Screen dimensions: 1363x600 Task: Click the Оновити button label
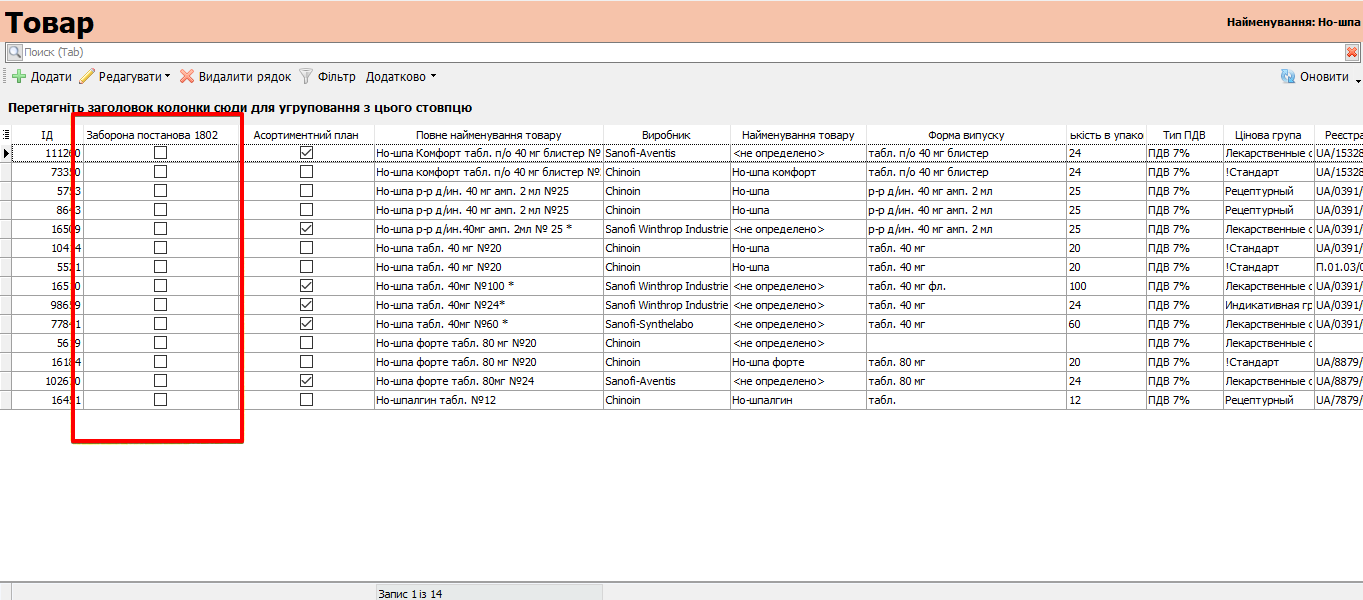(x=1324, y=77)
